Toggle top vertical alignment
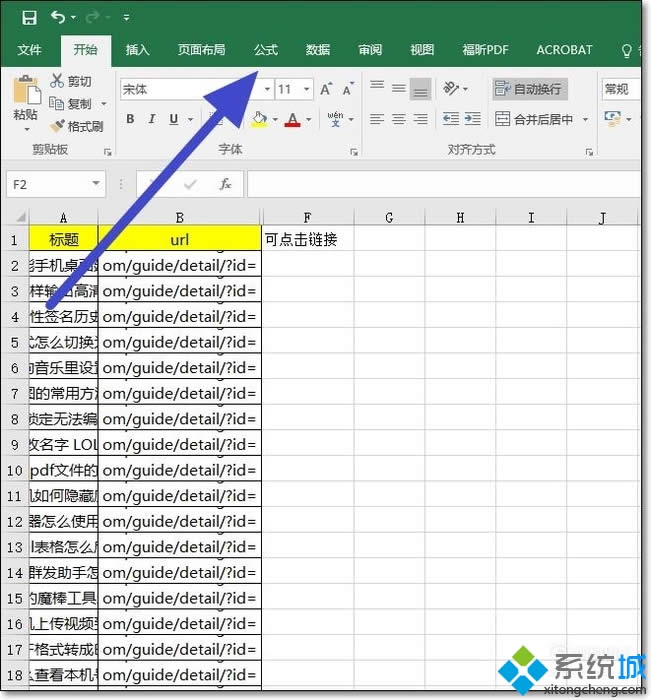651x700 pixels. [377, 85]
